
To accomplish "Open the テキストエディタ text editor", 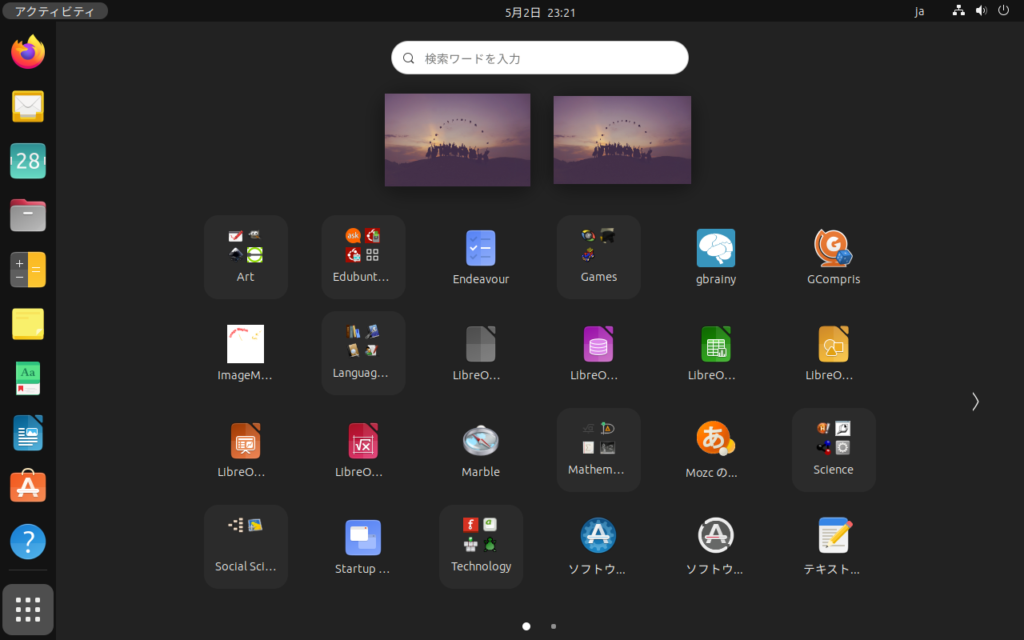I will click(x=833, y=537).
